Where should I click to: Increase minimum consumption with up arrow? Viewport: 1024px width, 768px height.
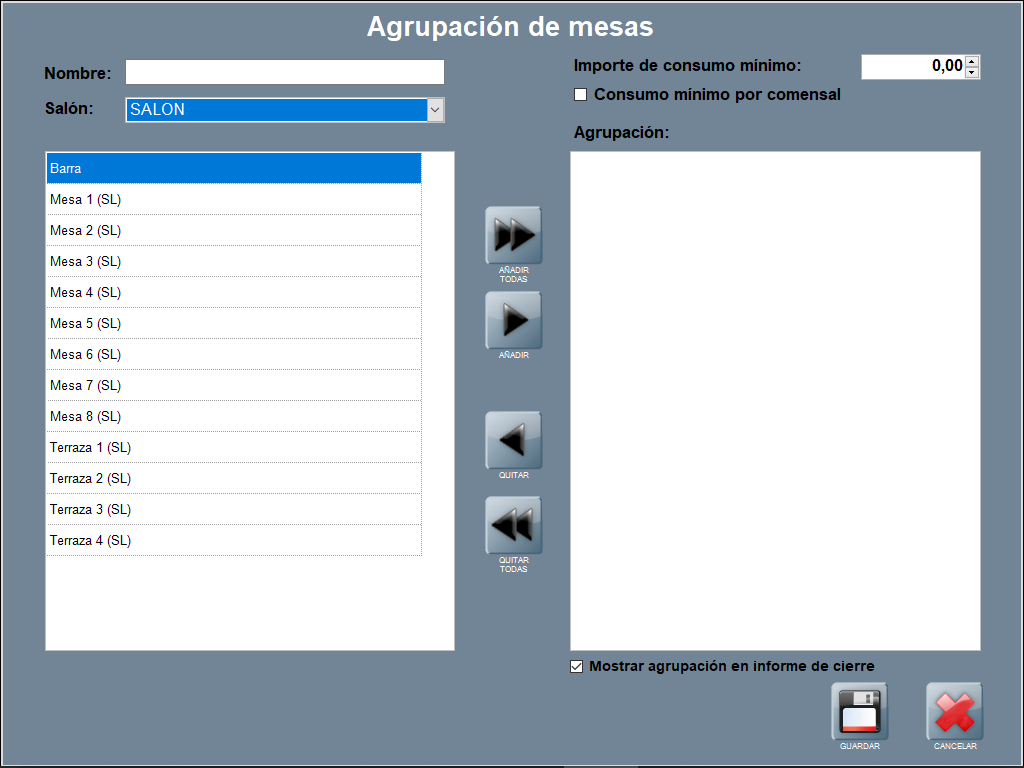point(972,61)
